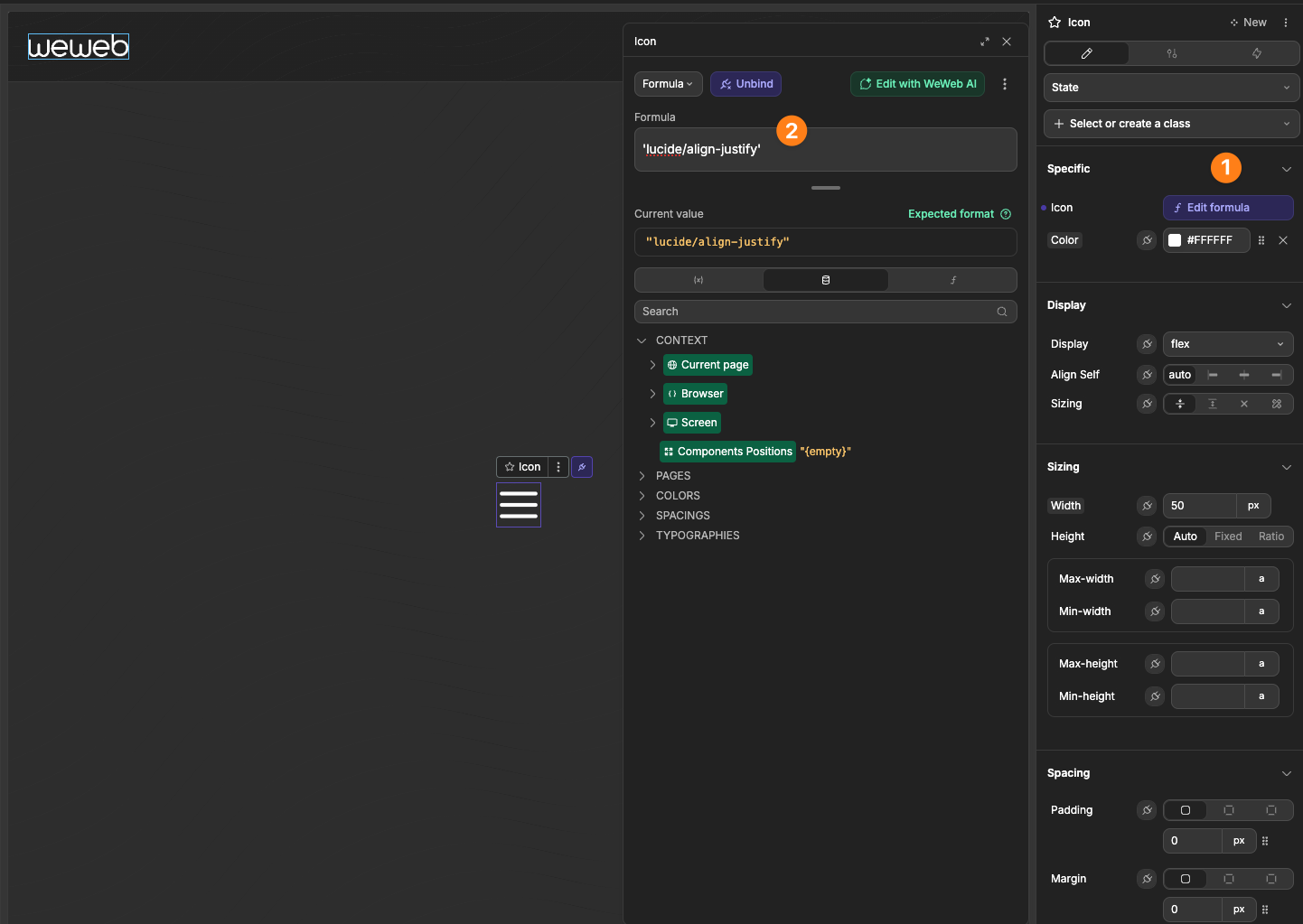Open the State dropdown
Image resolution: width=1303 pixels, height=924 pixels.
point(1171,87)
